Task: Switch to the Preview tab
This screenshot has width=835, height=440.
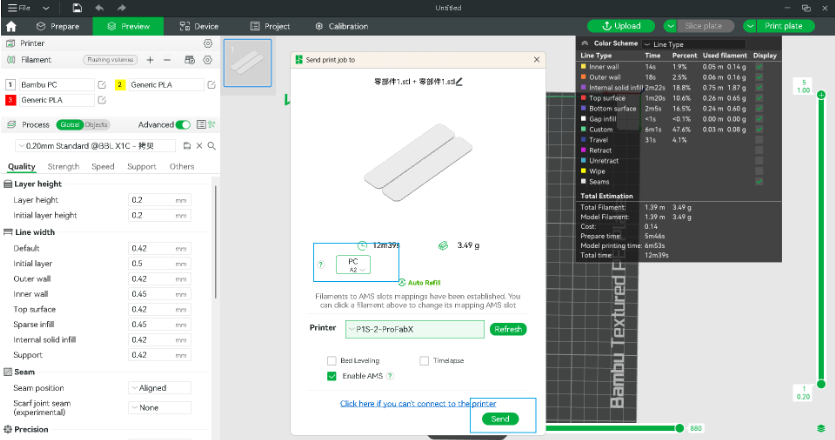Action: (128, 26)
